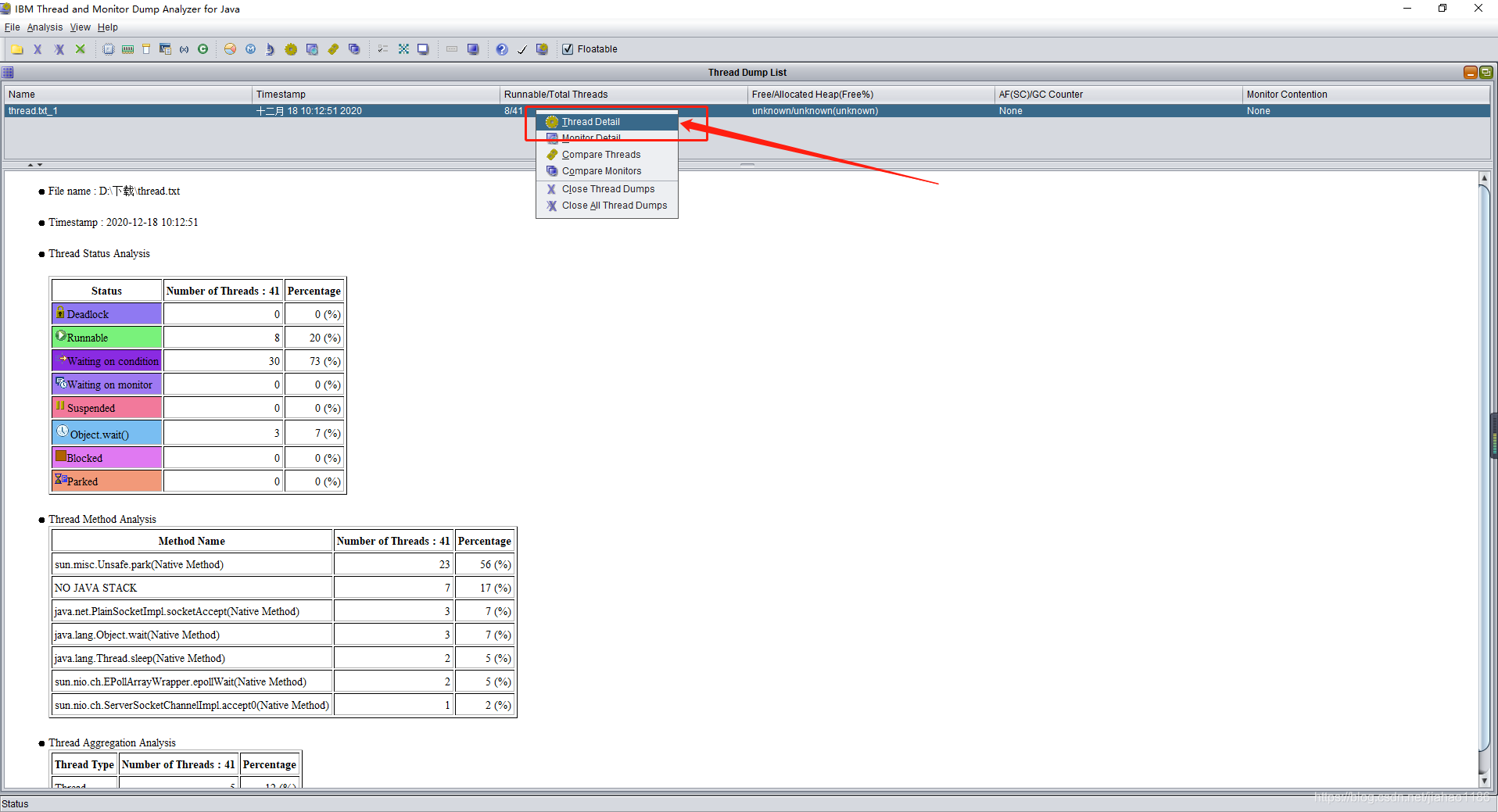Image resolution: width=1498 pixels, height=812 pixels.
Task: Click the Thread Detail gear icon in toolbar
Action: click(x=291, y=49)
